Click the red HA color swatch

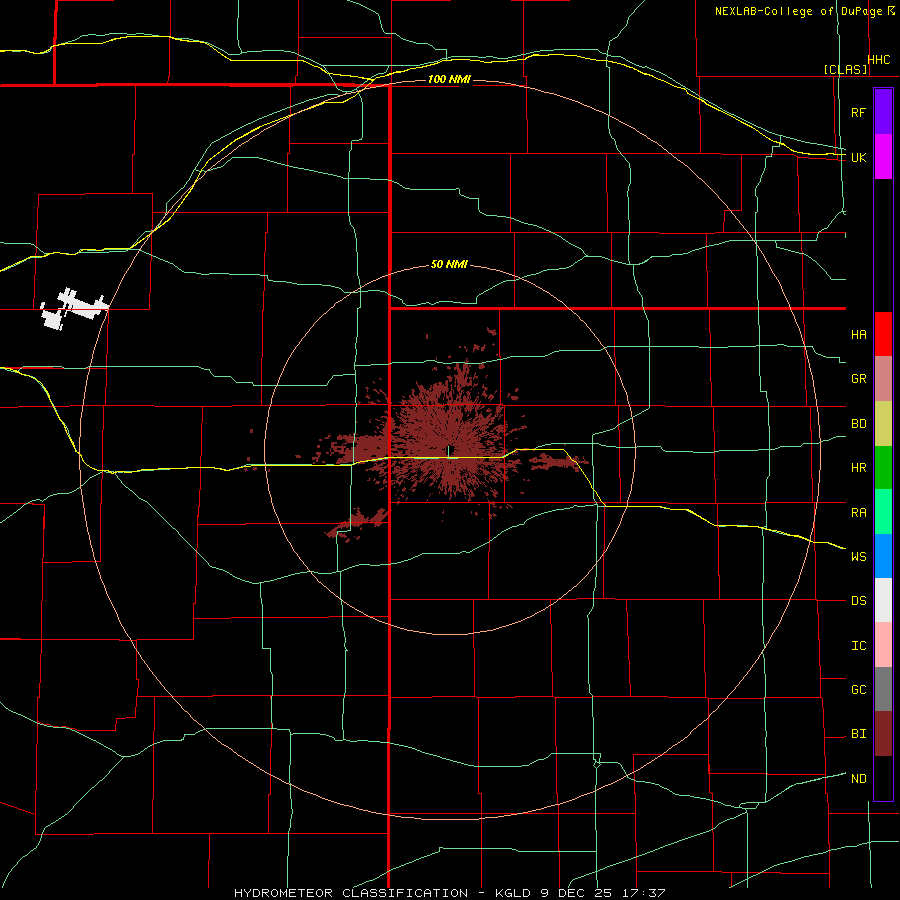point(883,334)
